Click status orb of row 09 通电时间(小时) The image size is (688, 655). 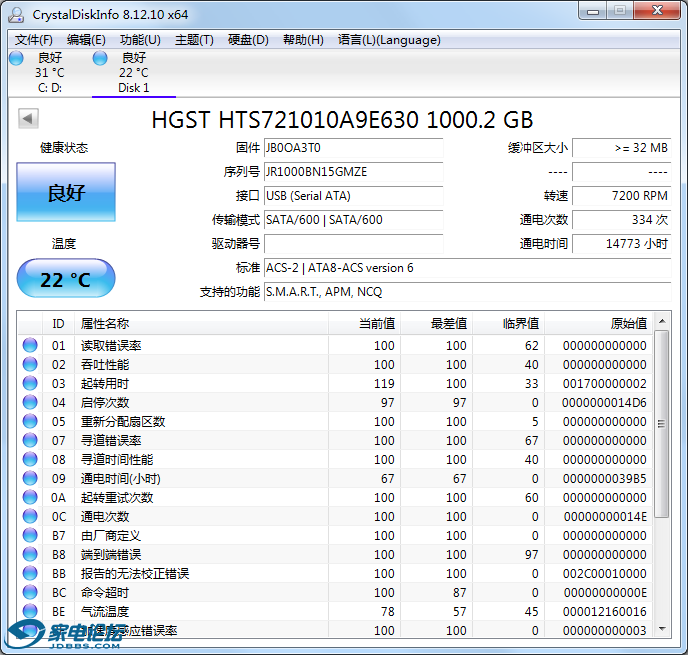click(x=30, y=478)
